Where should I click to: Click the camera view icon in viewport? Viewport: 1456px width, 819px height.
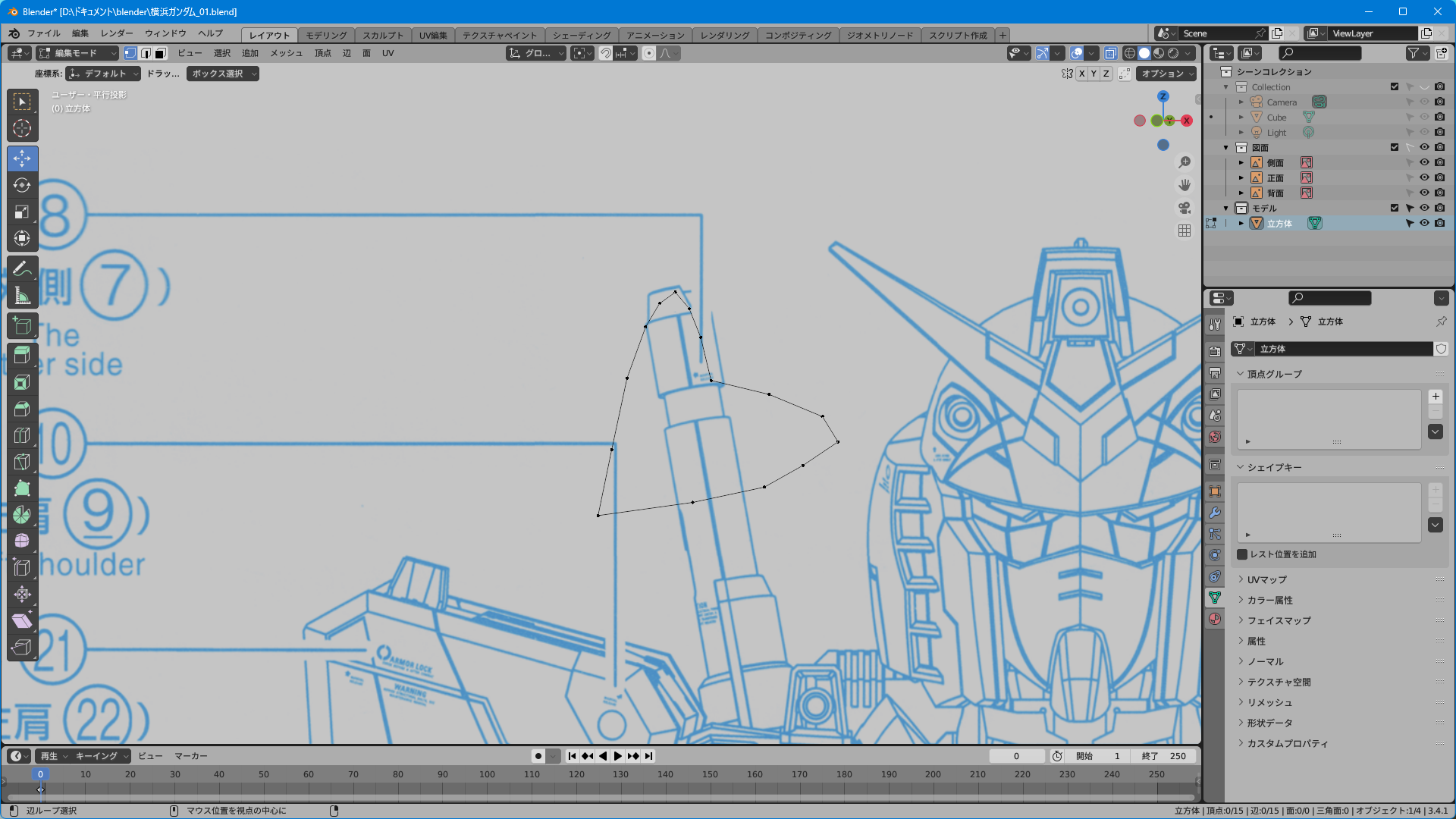pos(1185,208)
